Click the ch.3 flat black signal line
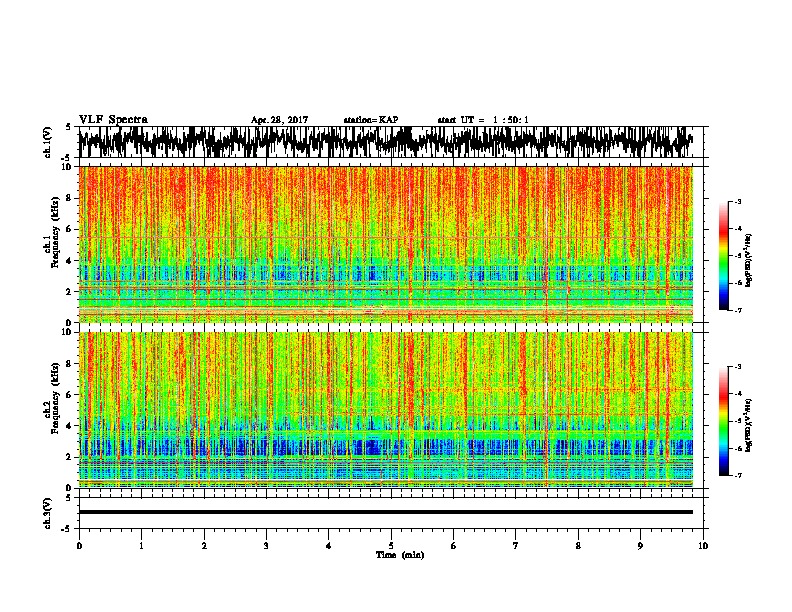 (385, 512)
